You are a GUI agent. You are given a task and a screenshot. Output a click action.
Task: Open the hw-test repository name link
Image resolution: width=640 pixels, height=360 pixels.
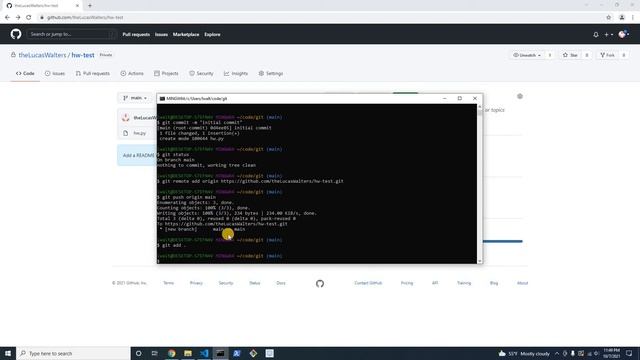83,55
